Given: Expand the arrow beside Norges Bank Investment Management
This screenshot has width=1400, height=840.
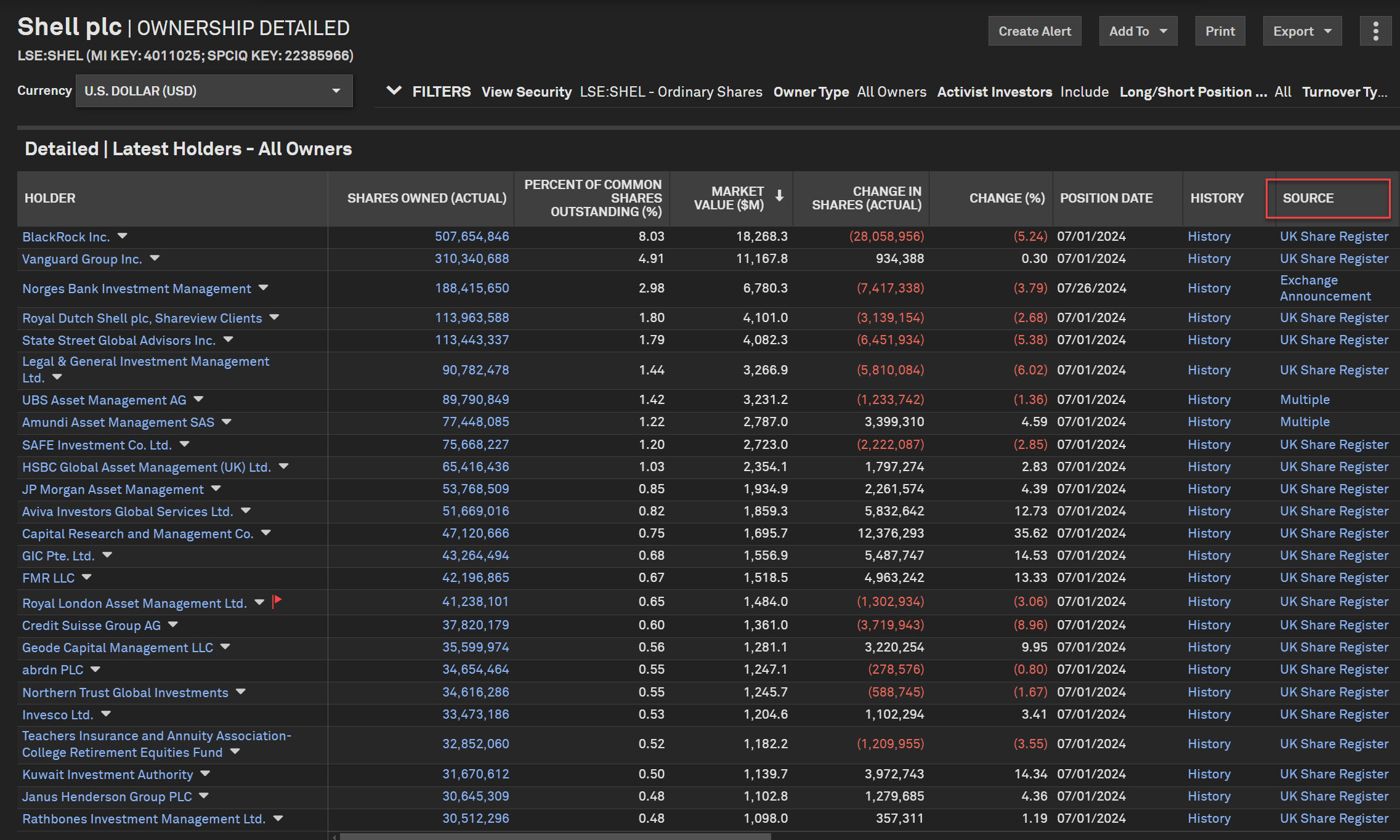Looking at the screenshot, I should [264, 288].
